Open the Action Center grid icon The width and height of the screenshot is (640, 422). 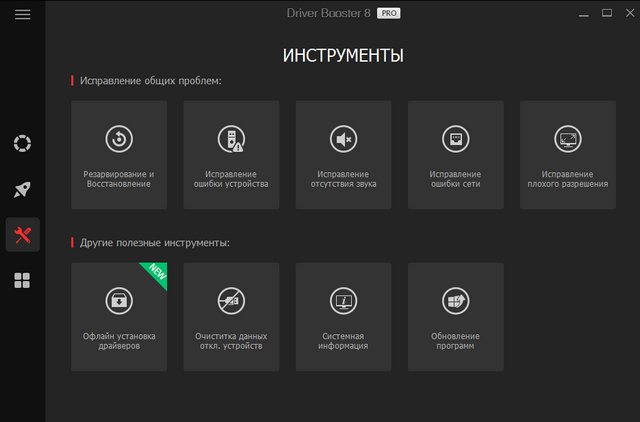[x=22, y=280]
